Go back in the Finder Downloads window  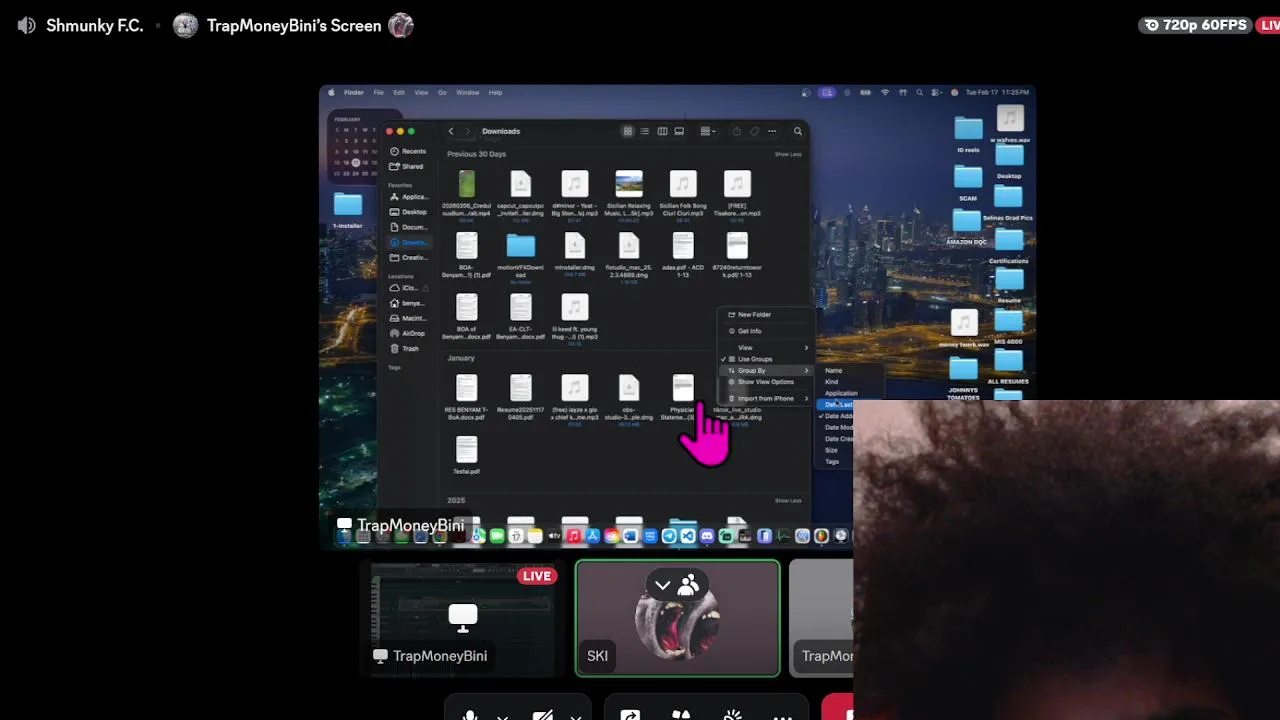[x=451, y=131]
